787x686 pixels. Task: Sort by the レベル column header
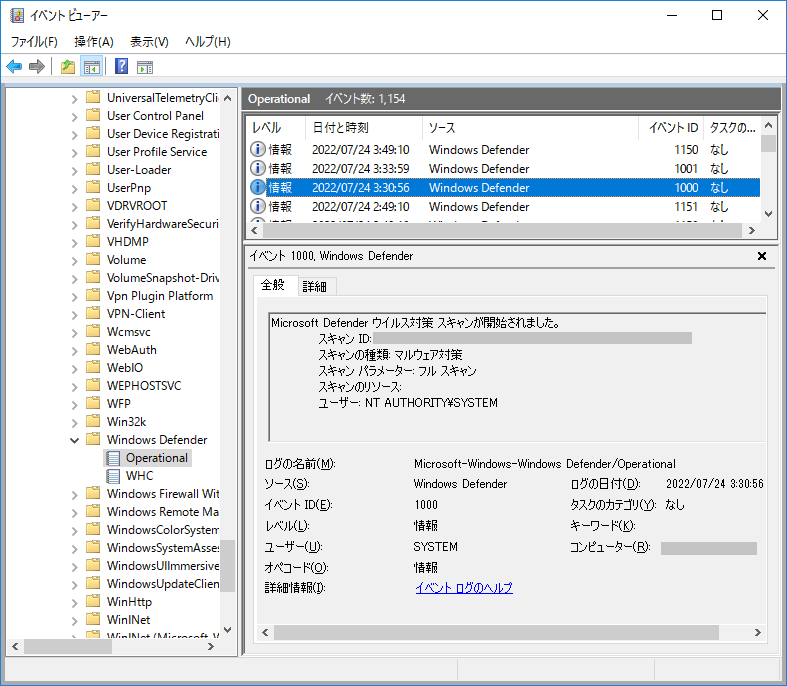coord(275,128)
